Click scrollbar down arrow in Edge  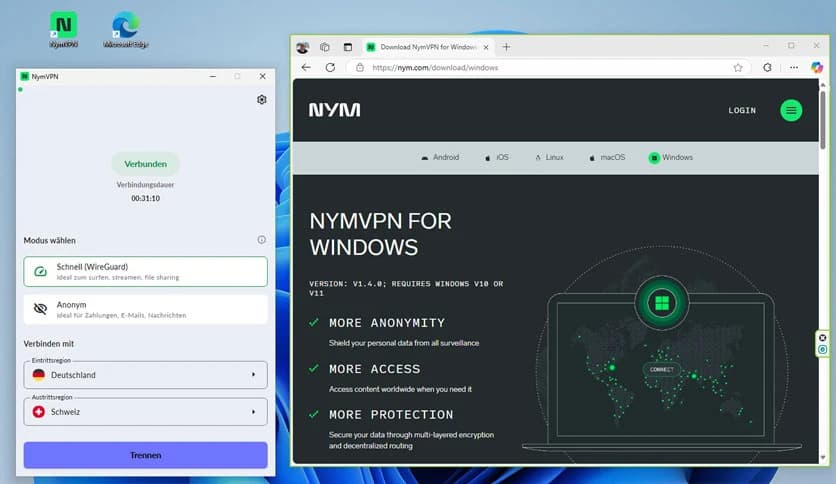click(823, 457)
